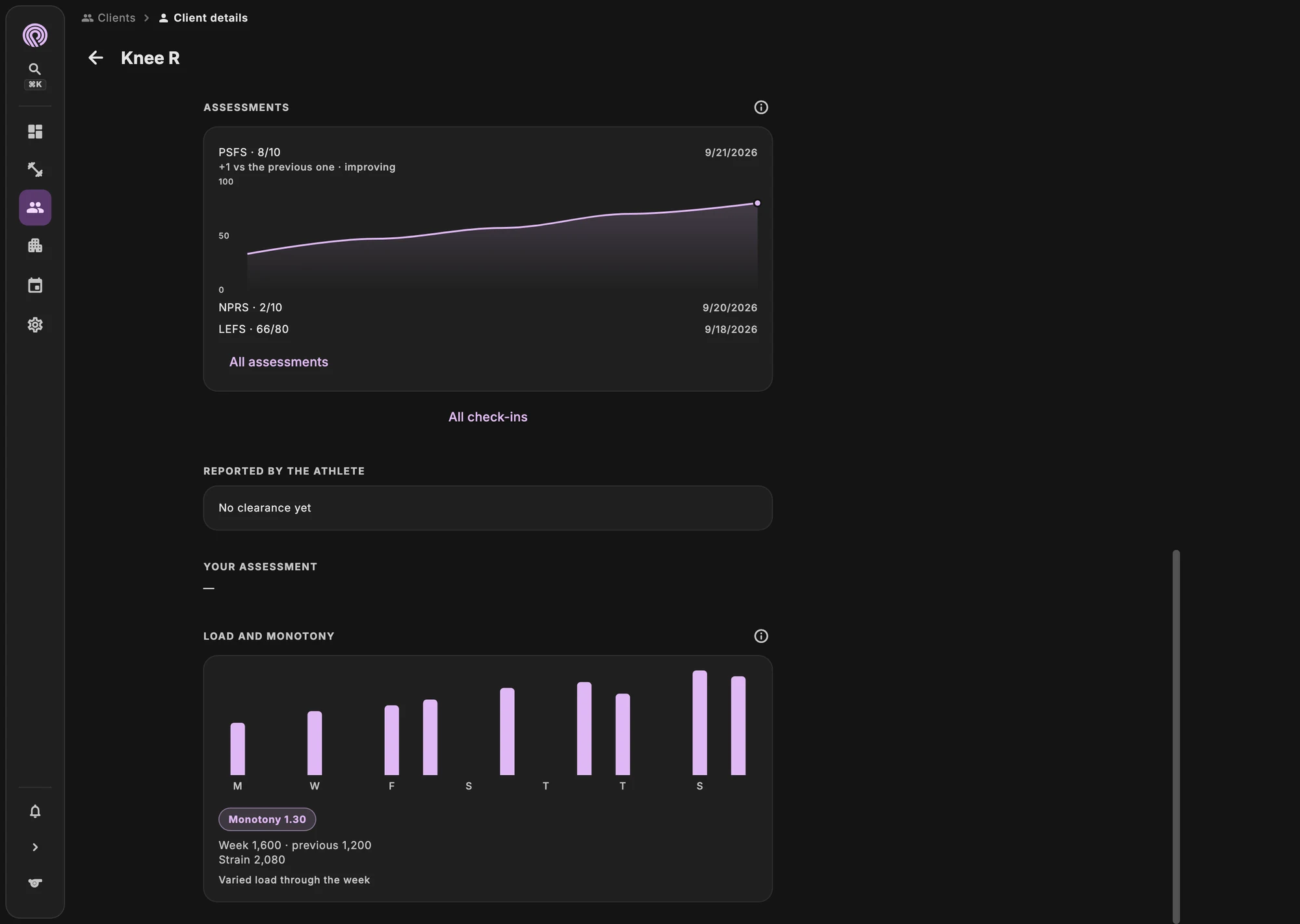Go back using the left arrow
The width and height of the screenshot is (1300, 924).
96,58
